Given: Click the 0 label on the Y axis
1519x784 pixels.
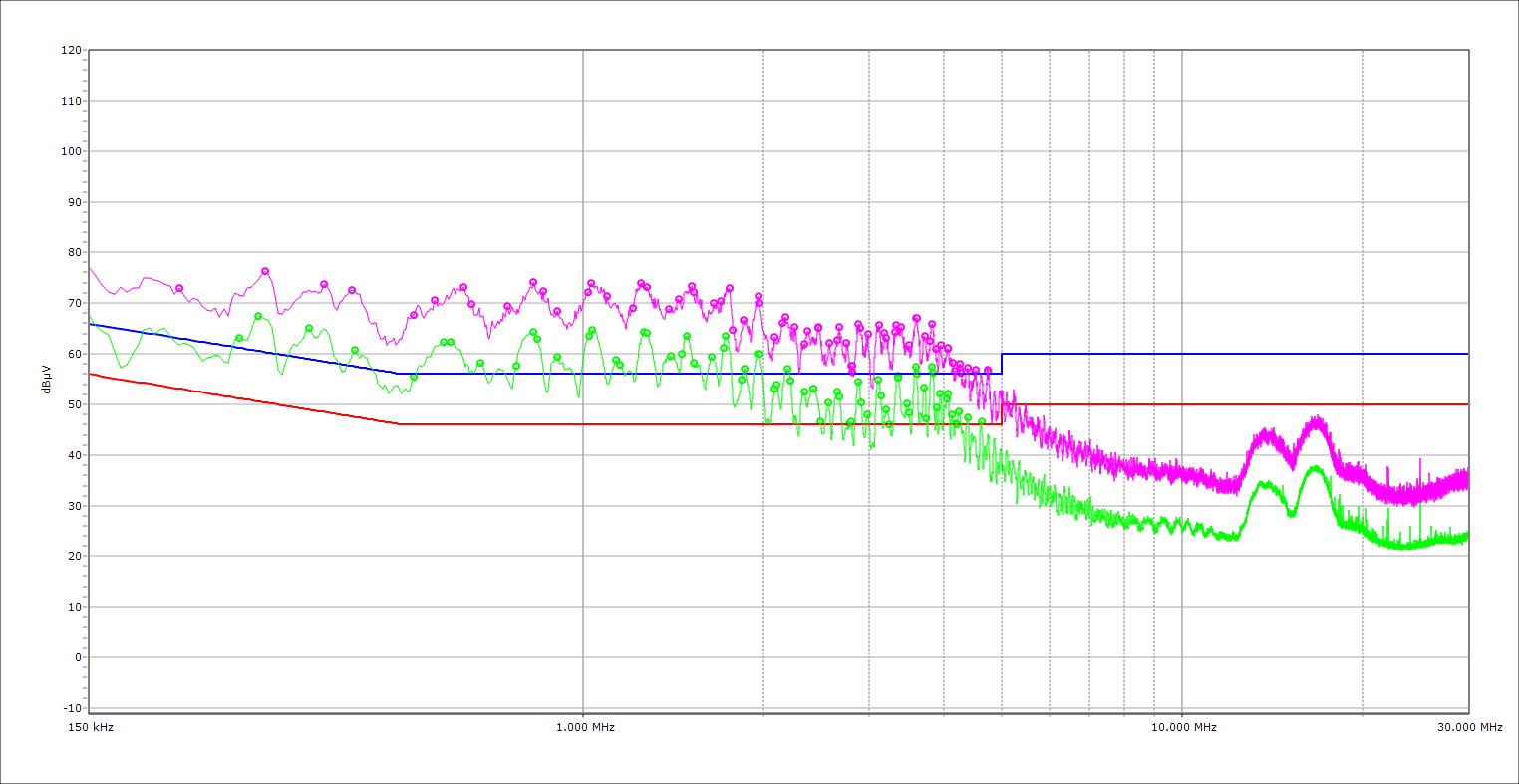Looking at the screenshot, I should (x=77, y=657).
